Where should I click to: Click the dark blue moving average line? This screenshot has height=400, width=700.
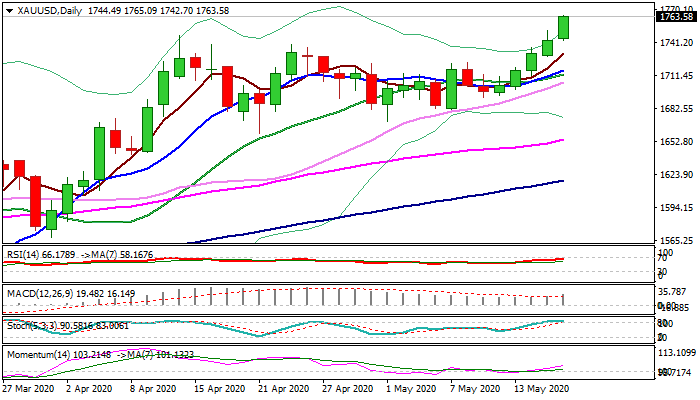coord(400,206)
